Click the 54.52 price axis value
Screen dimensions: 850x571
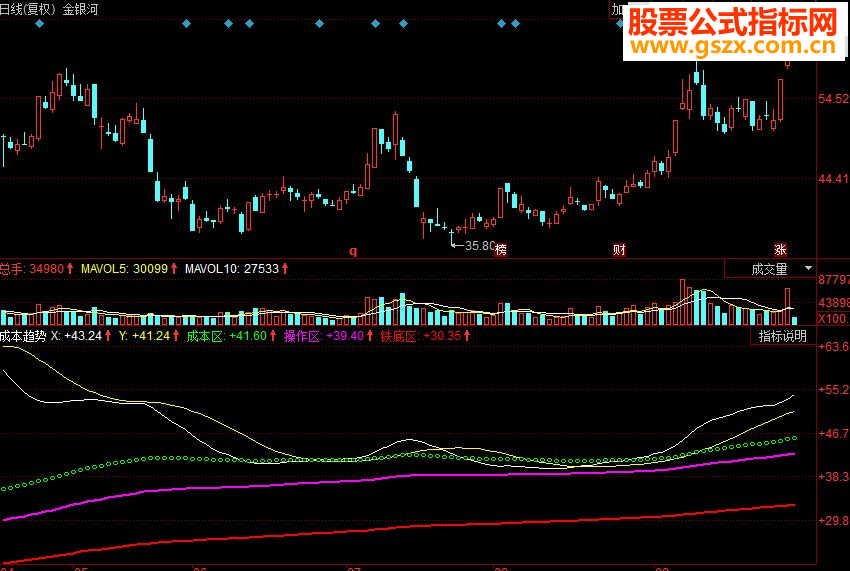(x=834, y=99)
